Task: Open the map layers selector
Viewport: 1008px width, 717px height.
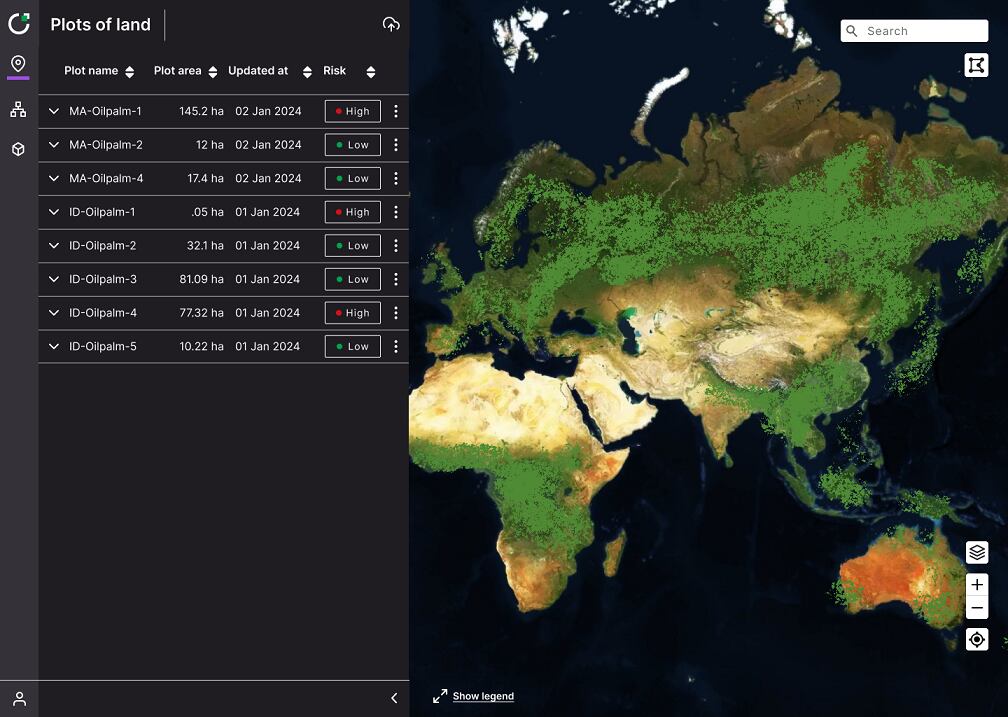Action: [x=977, y=552]
